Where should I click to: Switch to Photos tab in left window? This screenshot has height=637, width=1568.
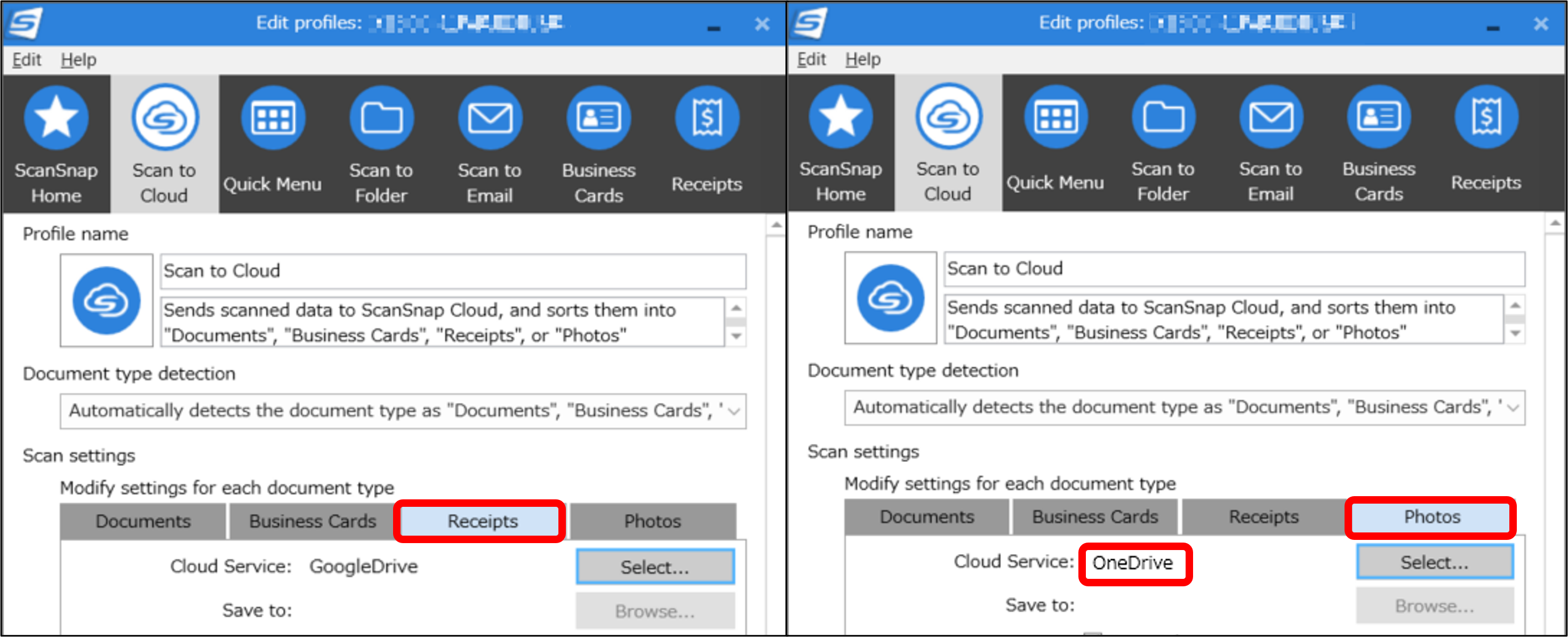(x=652, y=521)
